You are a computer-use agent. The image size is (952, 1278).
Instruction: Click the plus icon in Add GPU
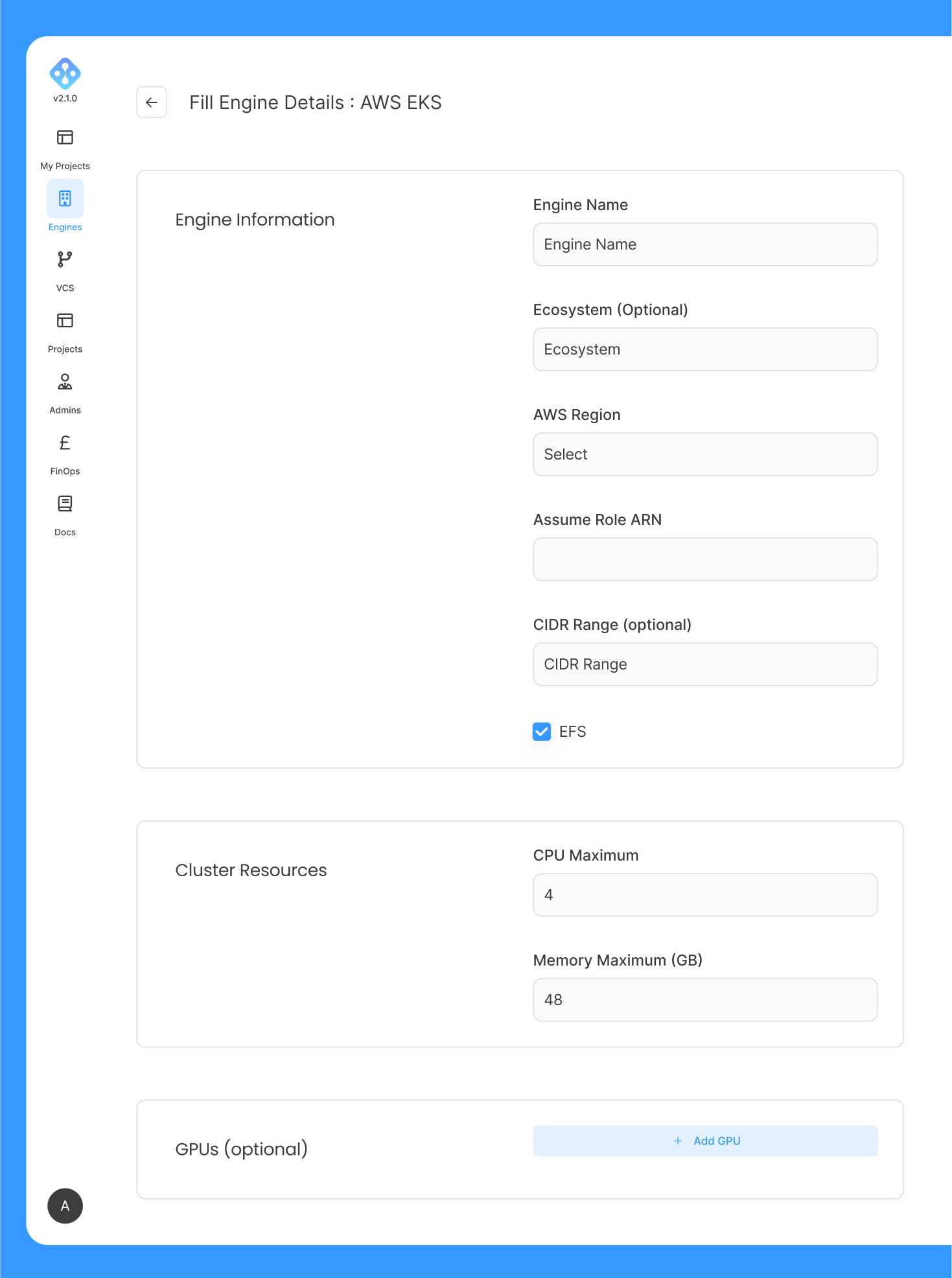click(678, 1141)
